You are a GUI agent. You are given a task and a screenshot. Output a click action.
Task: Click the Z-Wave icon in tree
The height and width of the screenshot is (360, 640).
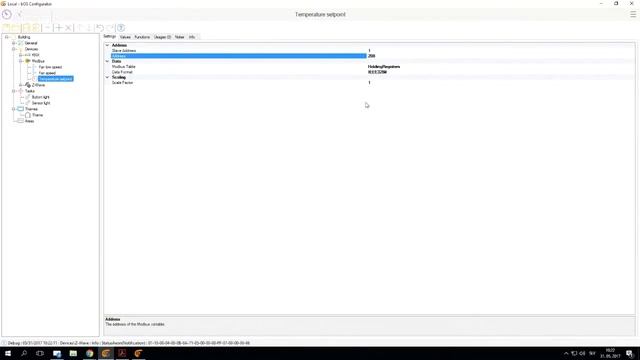pyautogui.click(x=28, y=85)
